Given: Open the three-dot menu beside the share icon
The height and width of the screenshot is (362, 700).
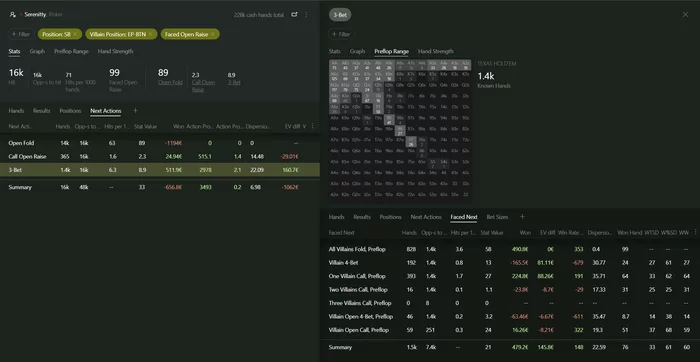Looking at the screenshot, I should [x=306, y=15].
